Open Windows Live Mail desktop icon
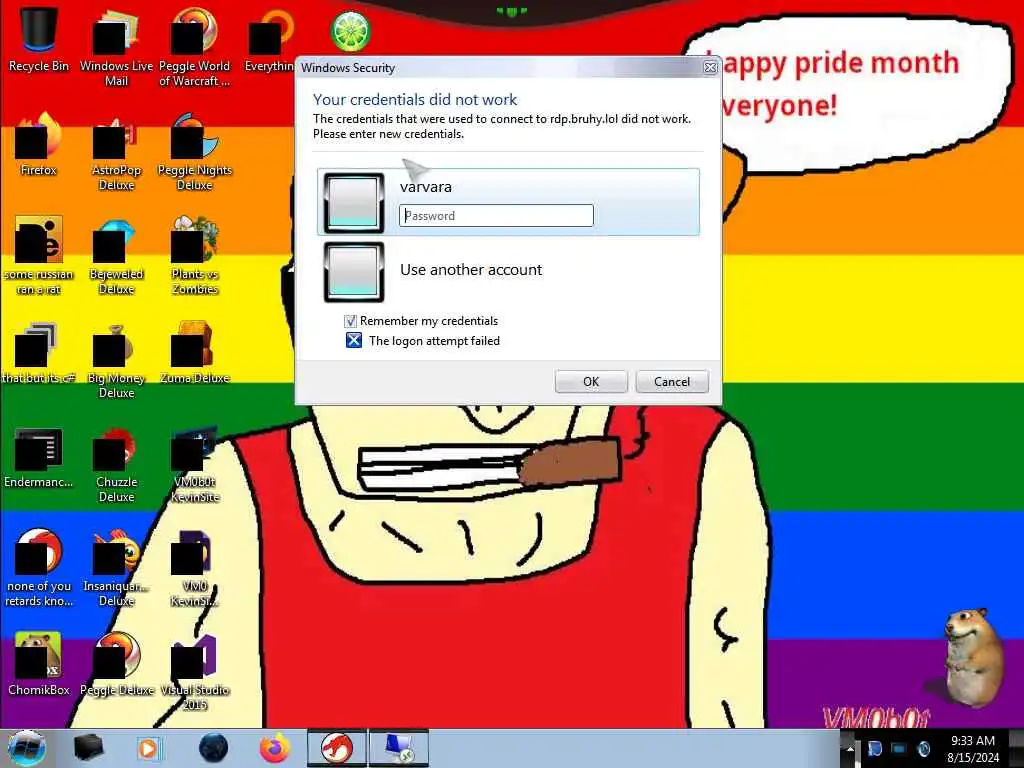This screenshot has width=1024, height=768. click(x=116, y=46)
